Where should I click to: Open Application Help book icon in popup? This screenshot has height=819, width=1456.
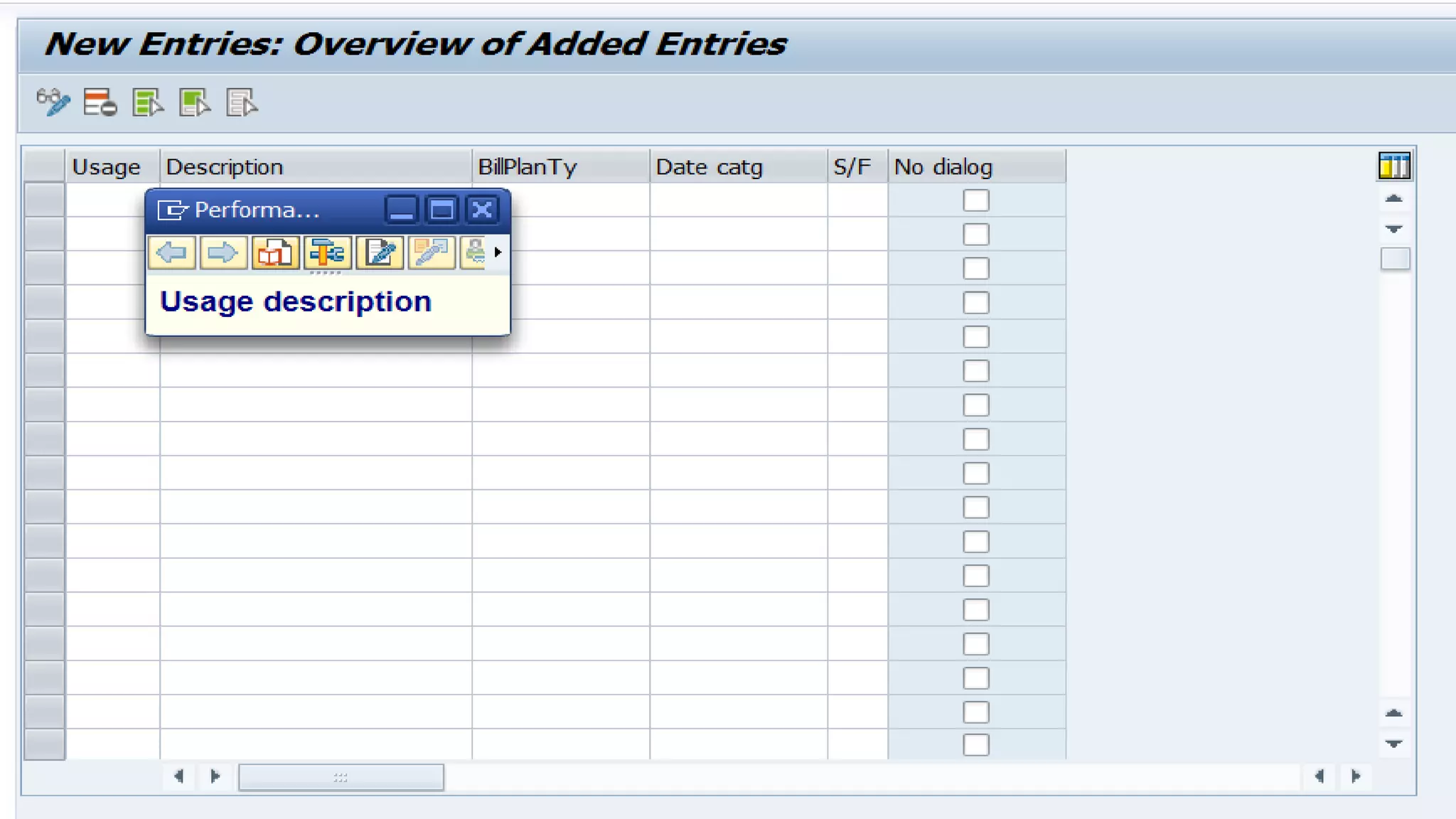(274, 252)
